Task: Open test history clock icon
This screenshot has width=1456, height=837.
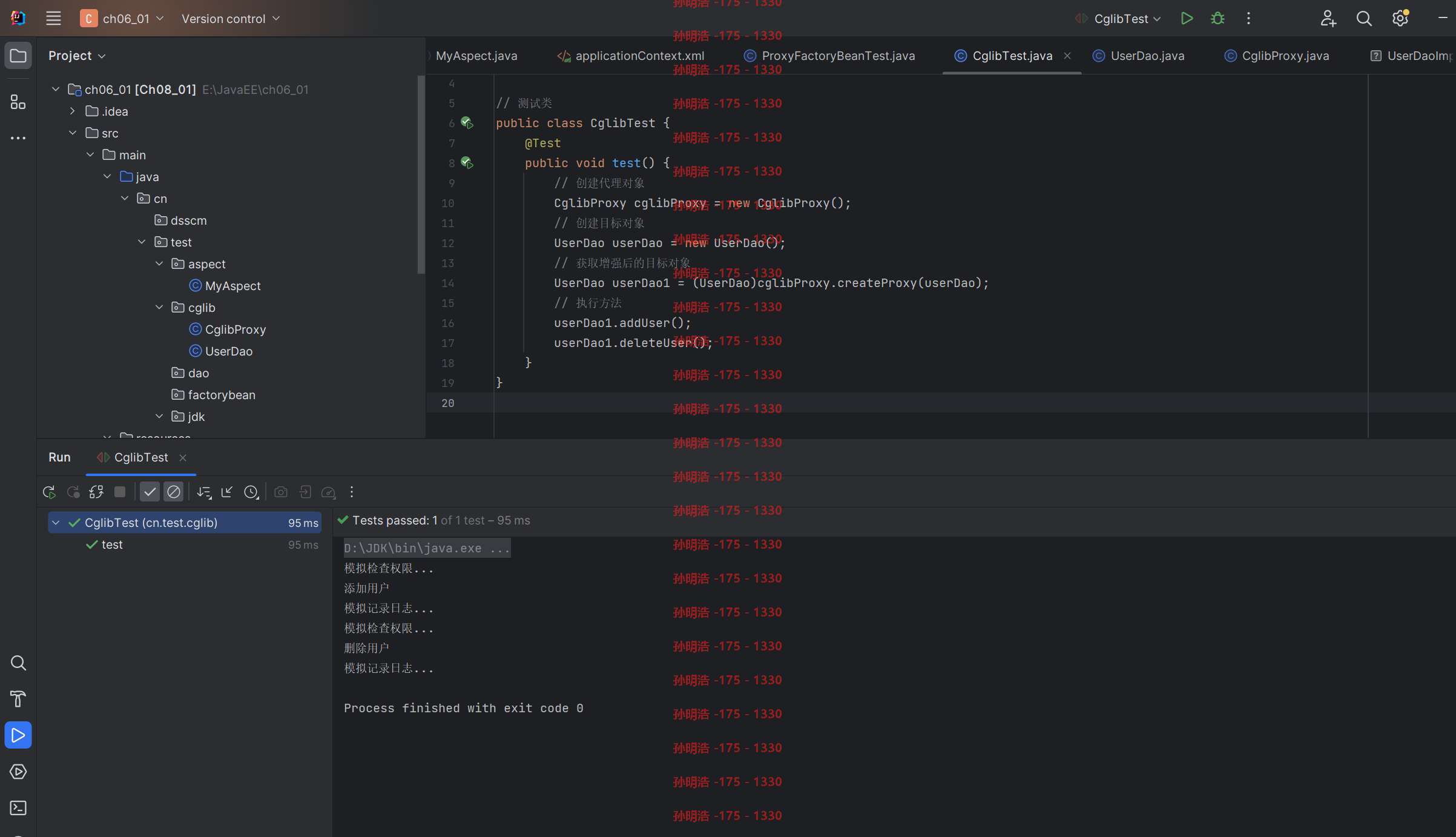Action: tap(251, 492)
